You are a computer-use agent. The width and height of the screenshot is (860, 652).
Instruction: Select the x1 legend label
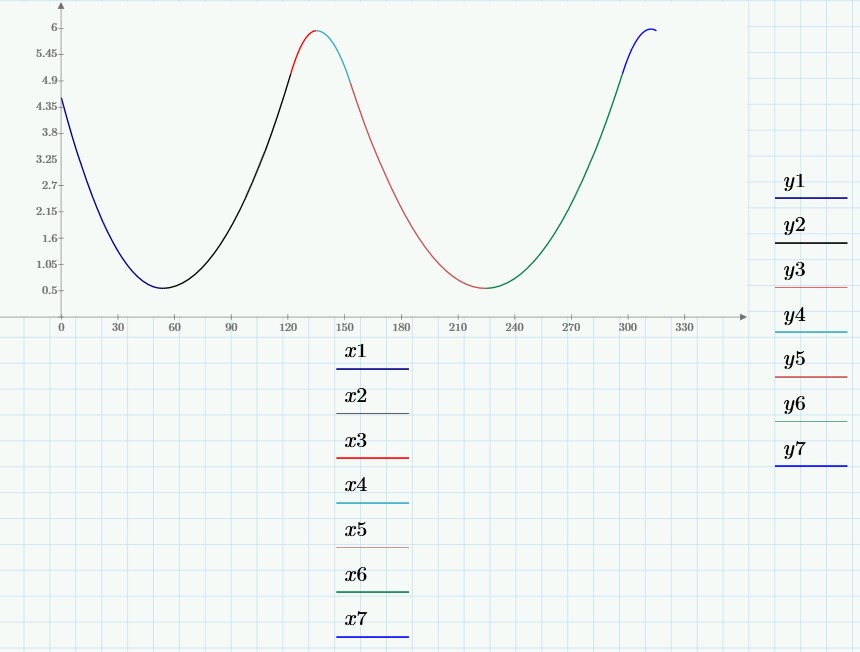pos(356,350)
